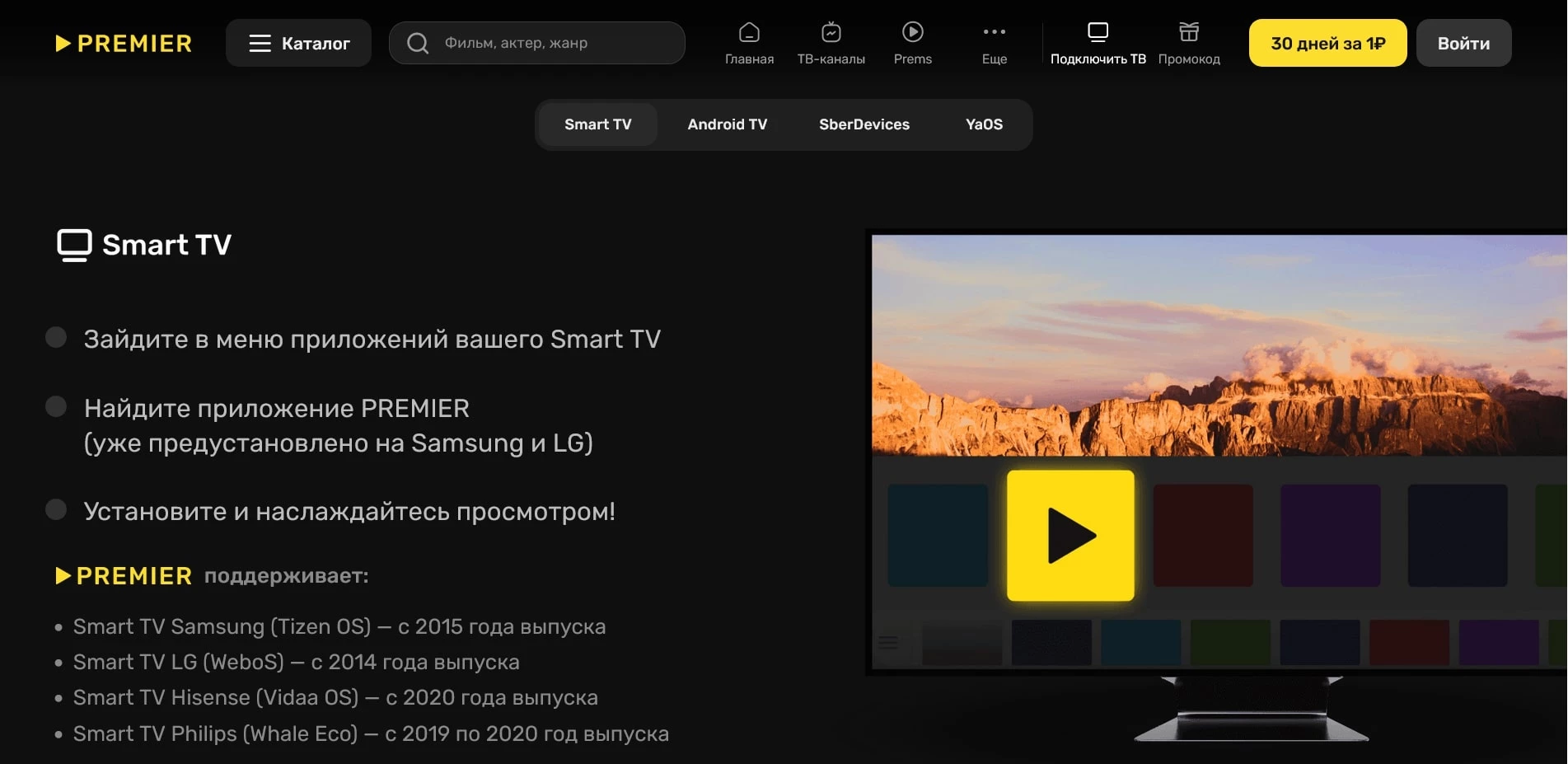Image resolution: width=1568 pixels, height=764 pixels.
Task: Select the Smart TV tab
Action: (597, 124)
